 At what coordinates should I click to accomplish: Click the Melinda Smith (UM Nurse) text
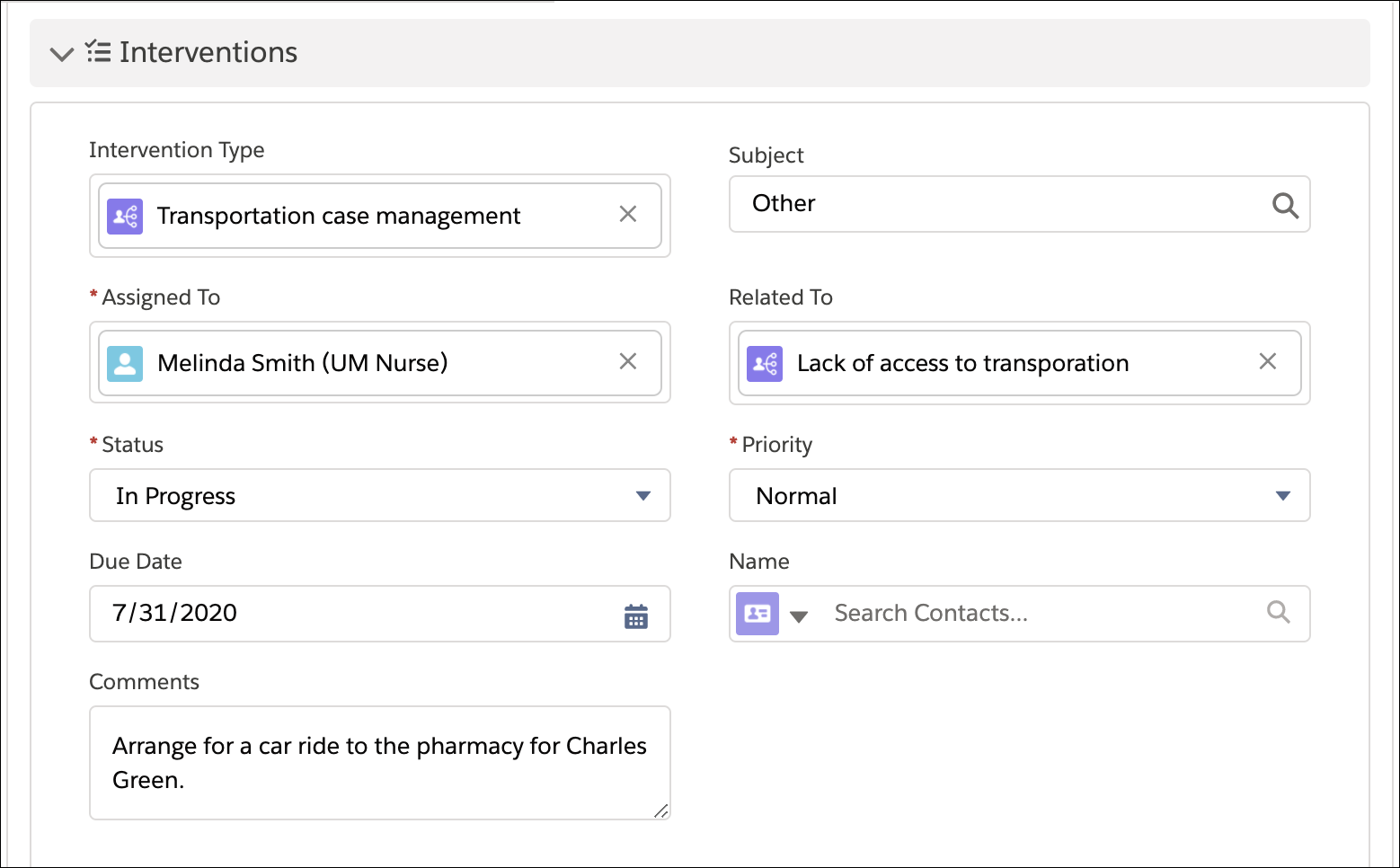point(303,363)
